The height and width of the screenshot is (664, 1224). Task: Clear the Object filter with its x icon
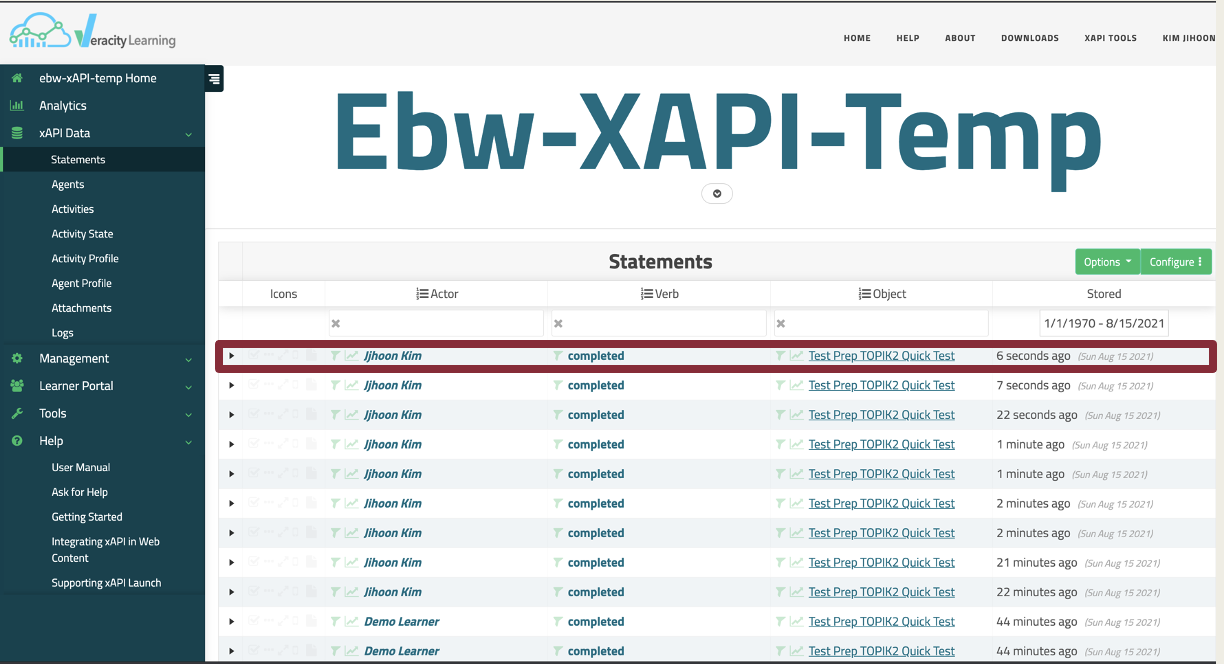tap(781, 324)
